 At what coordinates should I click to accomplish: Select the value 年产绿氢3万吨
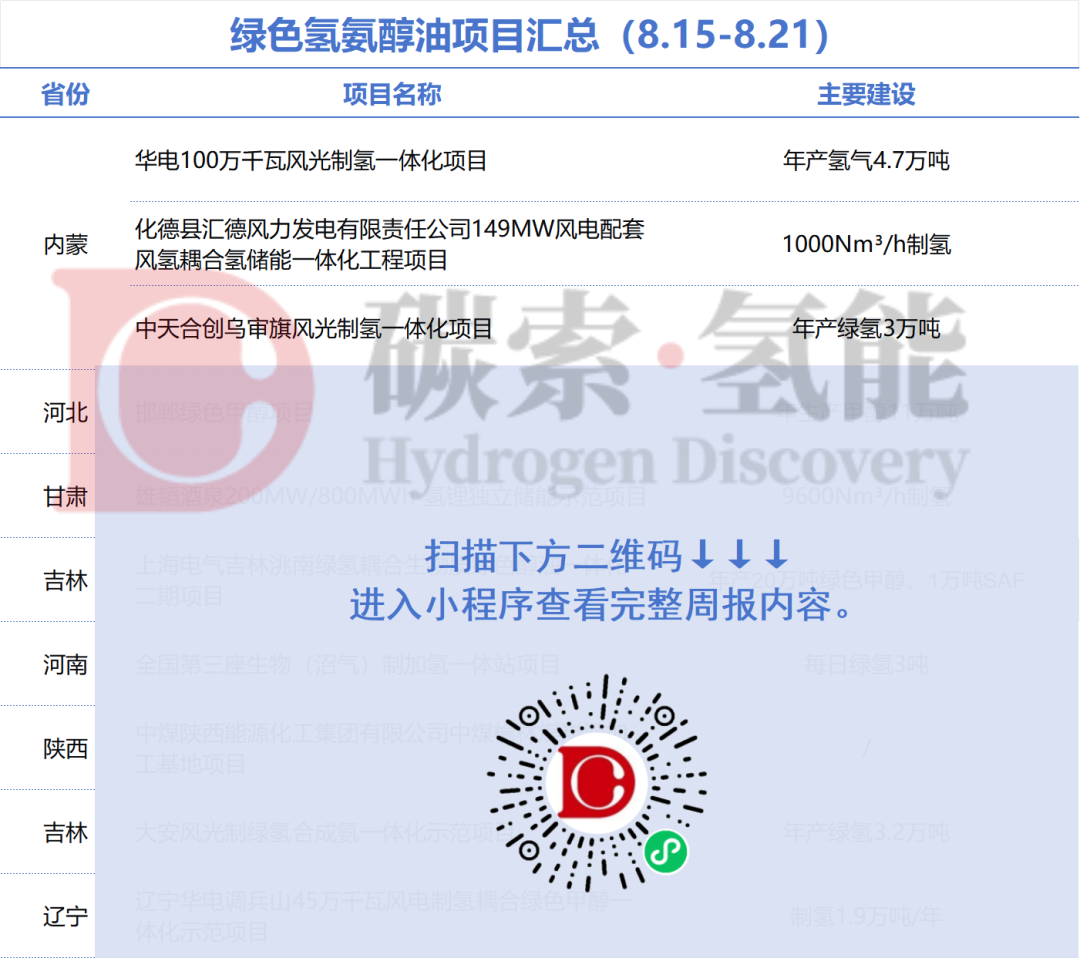coord(866,329)
